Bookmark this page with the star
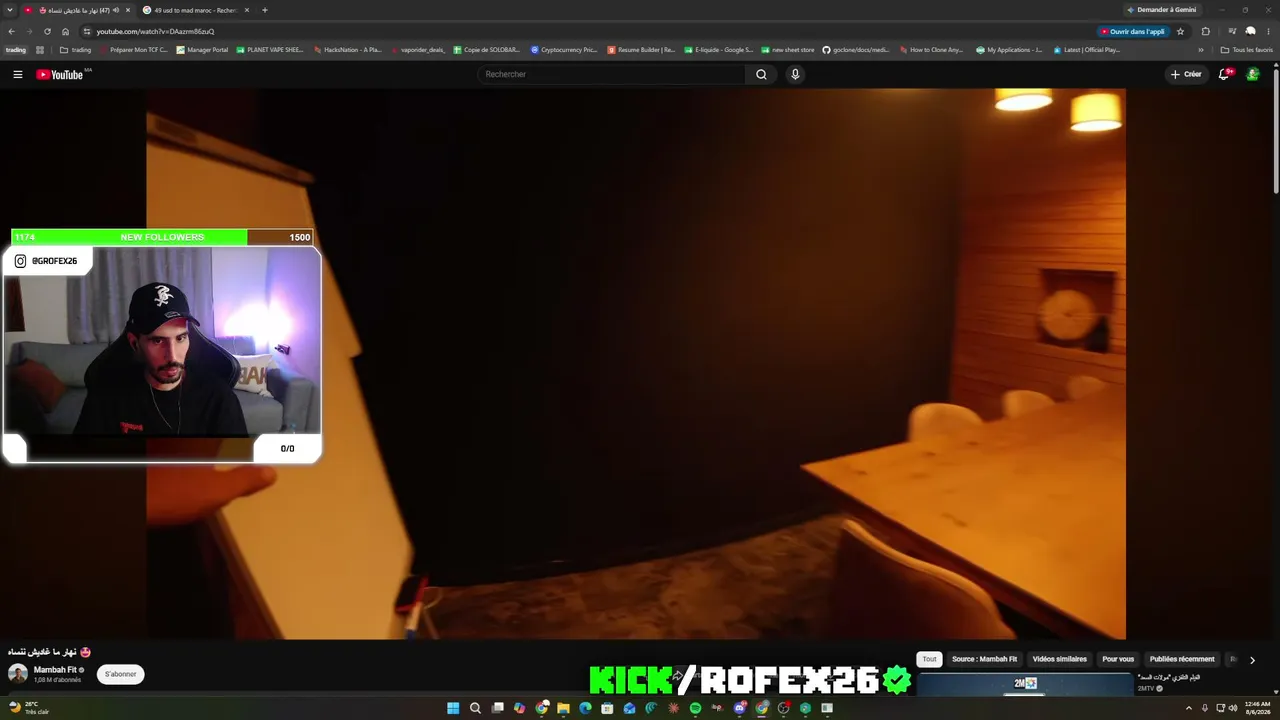 1180,31
